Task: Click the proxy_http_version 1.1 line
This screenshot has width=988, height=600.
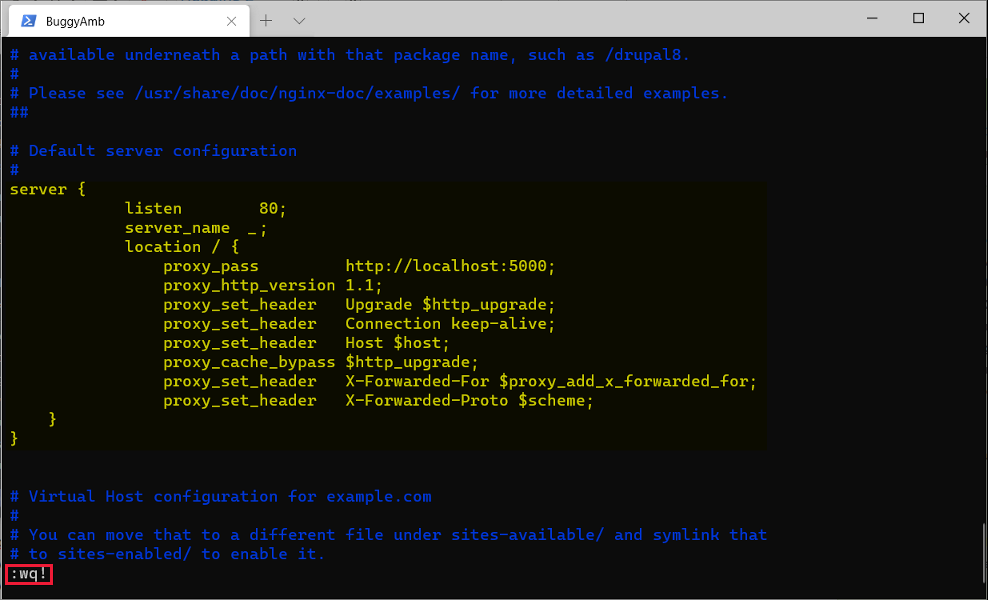Action: [x=272, y=285]
